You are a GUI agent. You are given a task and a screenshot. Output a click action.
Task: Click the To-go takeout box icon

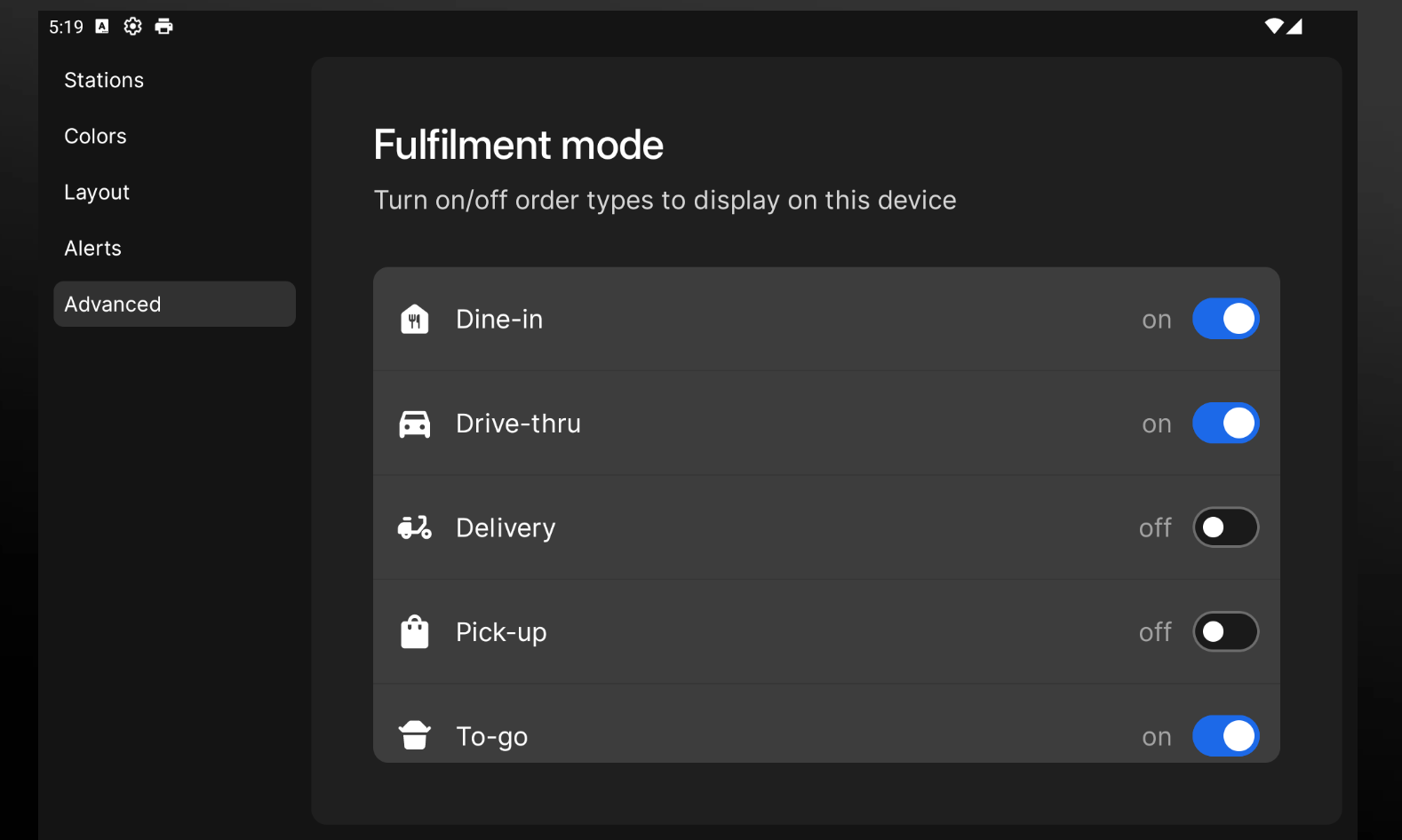click(414, 736)
